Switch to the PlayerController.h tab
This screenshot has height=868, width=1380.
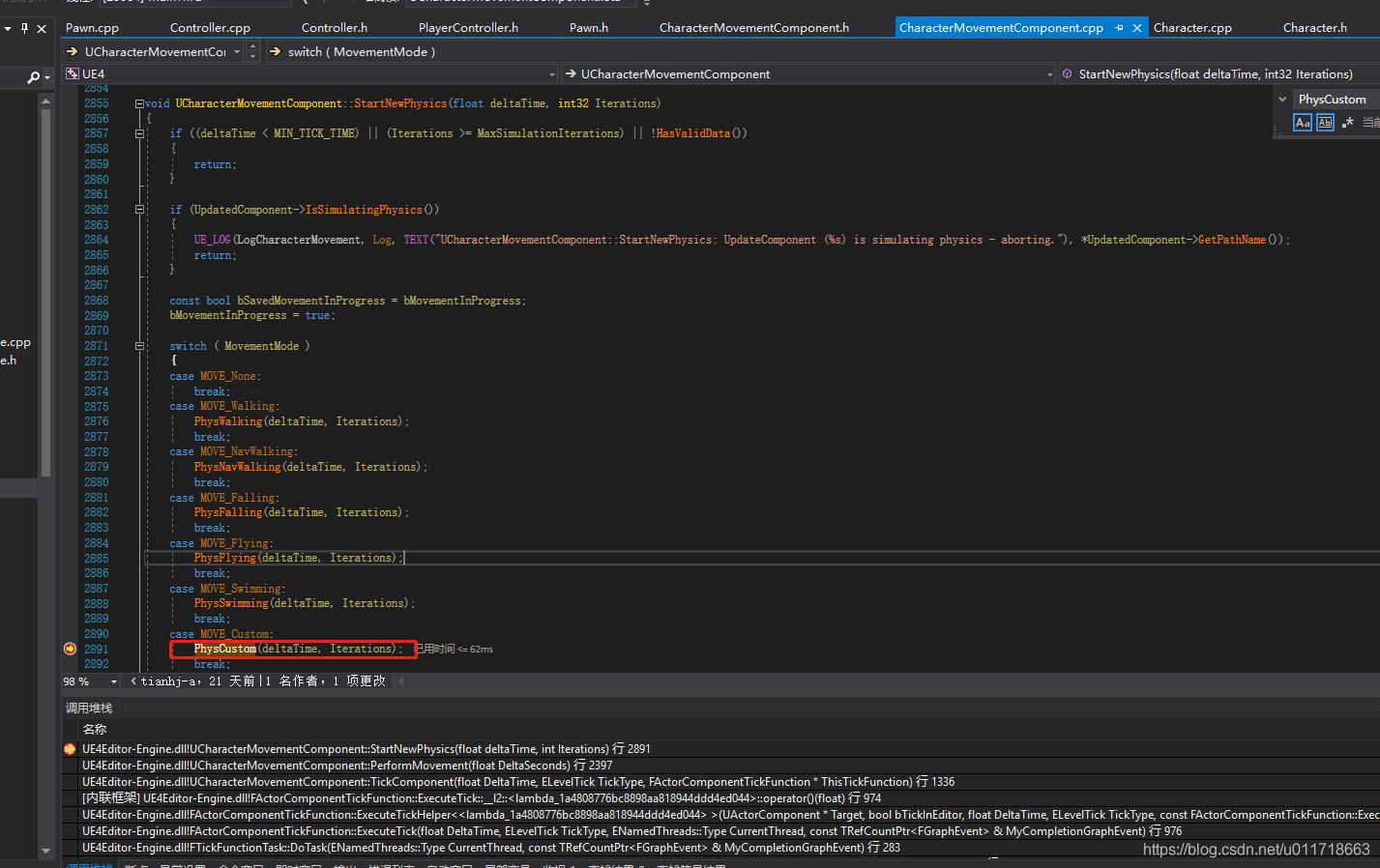pos(468,28)
